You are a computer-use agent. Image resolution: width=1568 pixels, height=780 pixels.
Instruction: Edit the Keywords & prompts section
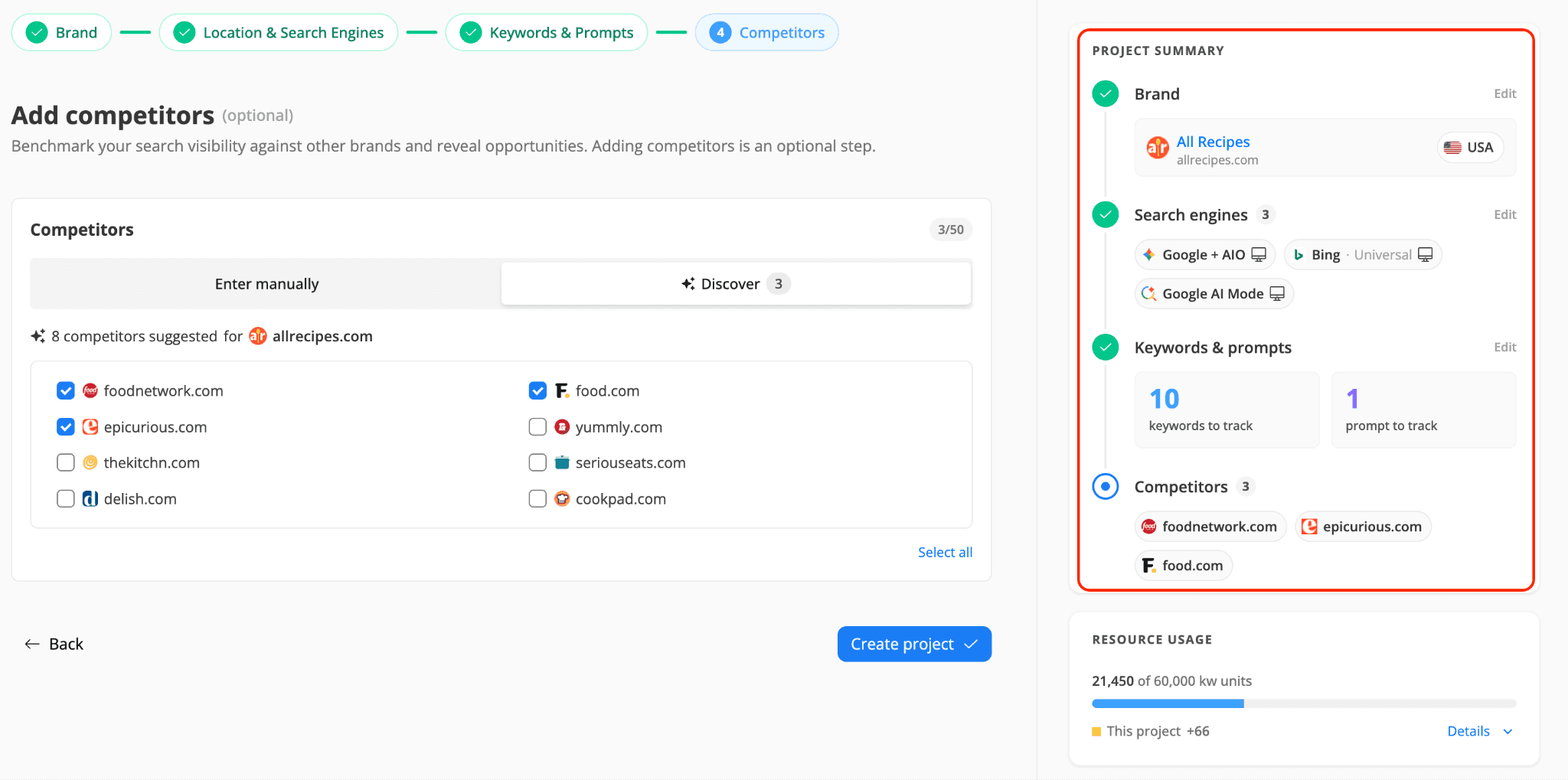[x=1504, y=348]
